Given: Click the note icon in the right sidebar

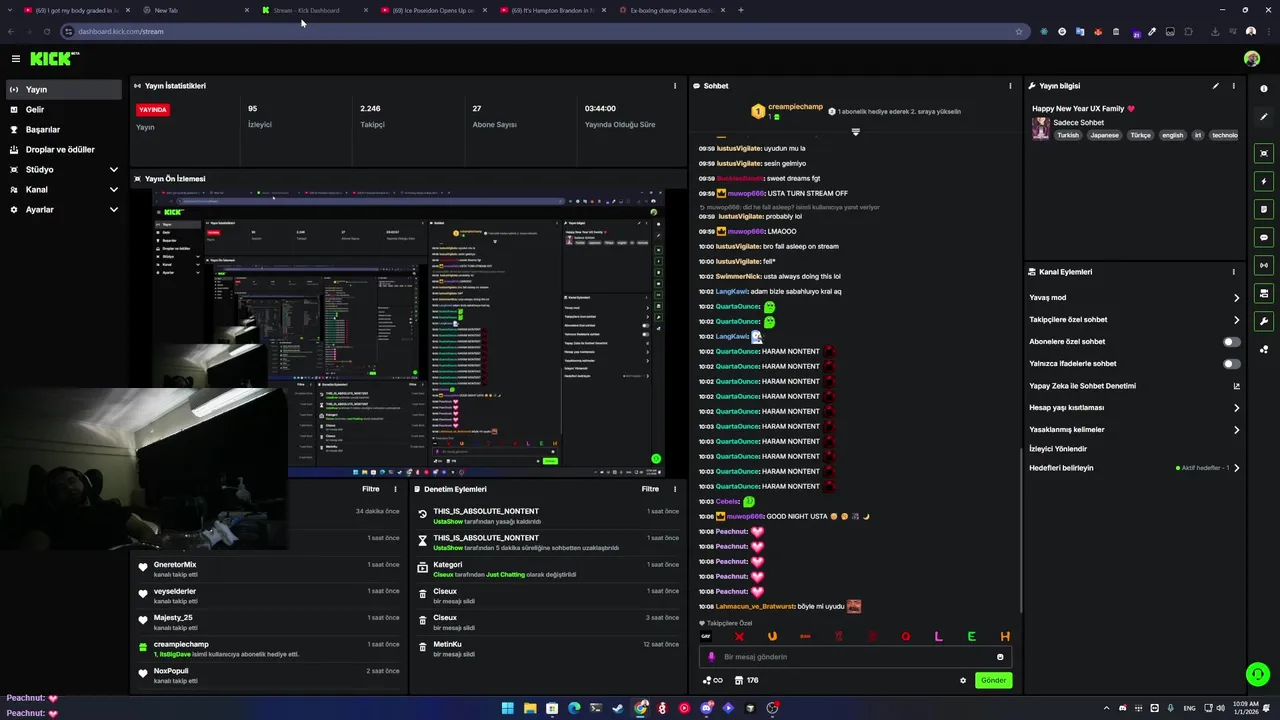Looking at the screenshot, I should [x=1264, y=209].
